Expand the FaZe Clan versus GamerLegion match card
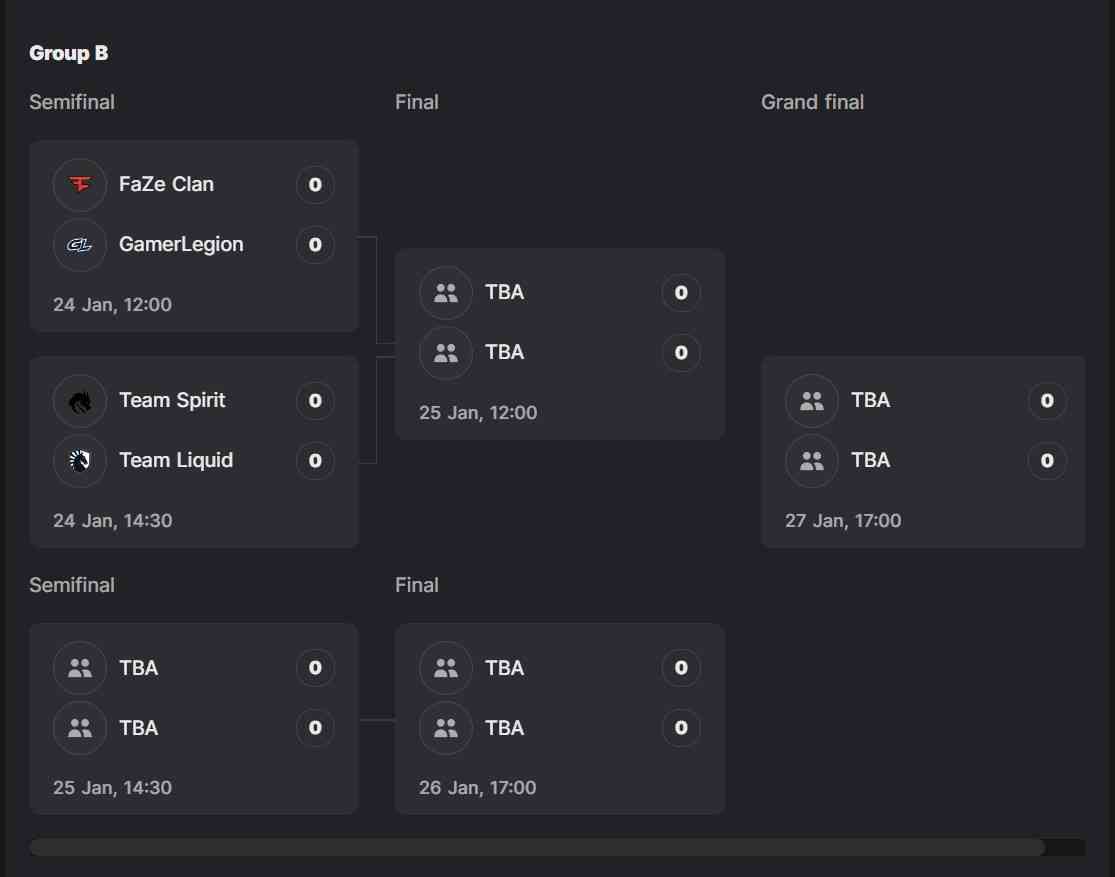Viewport: 1115px width, 877px height. pos(194,235)
